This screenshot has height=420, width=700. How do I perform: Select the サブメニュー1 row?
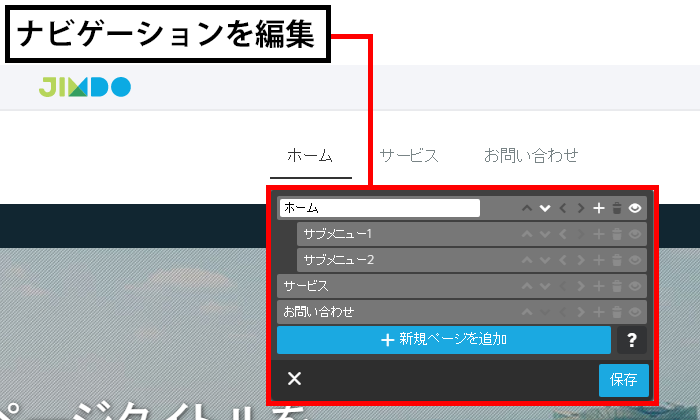pos(472,234)
